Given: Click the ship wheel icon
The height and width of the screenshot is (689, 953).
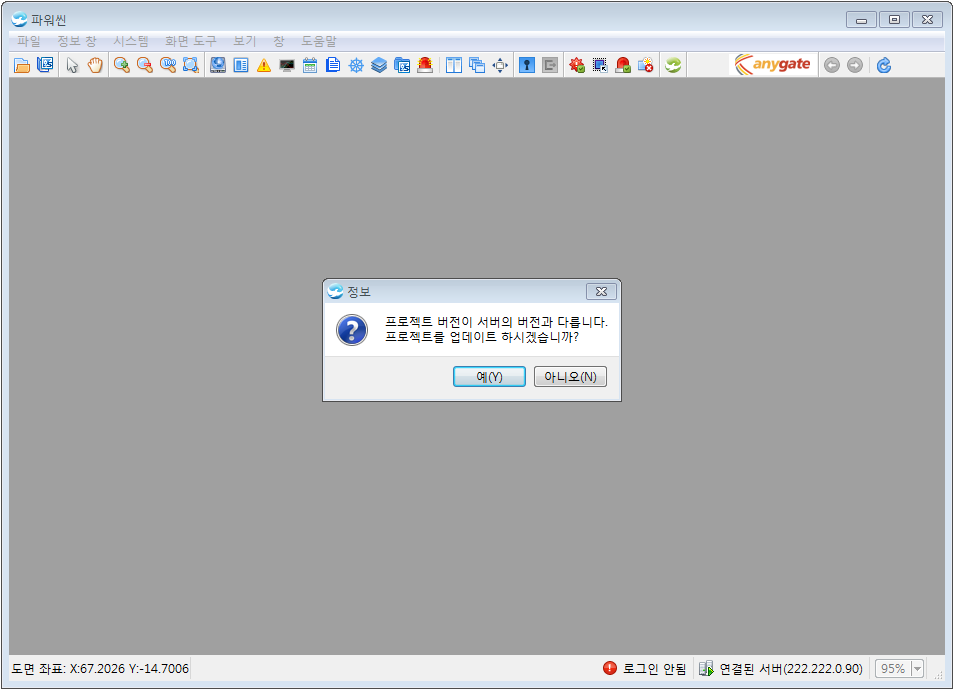Looking at the screenshot, I should [x=356, y=65].
